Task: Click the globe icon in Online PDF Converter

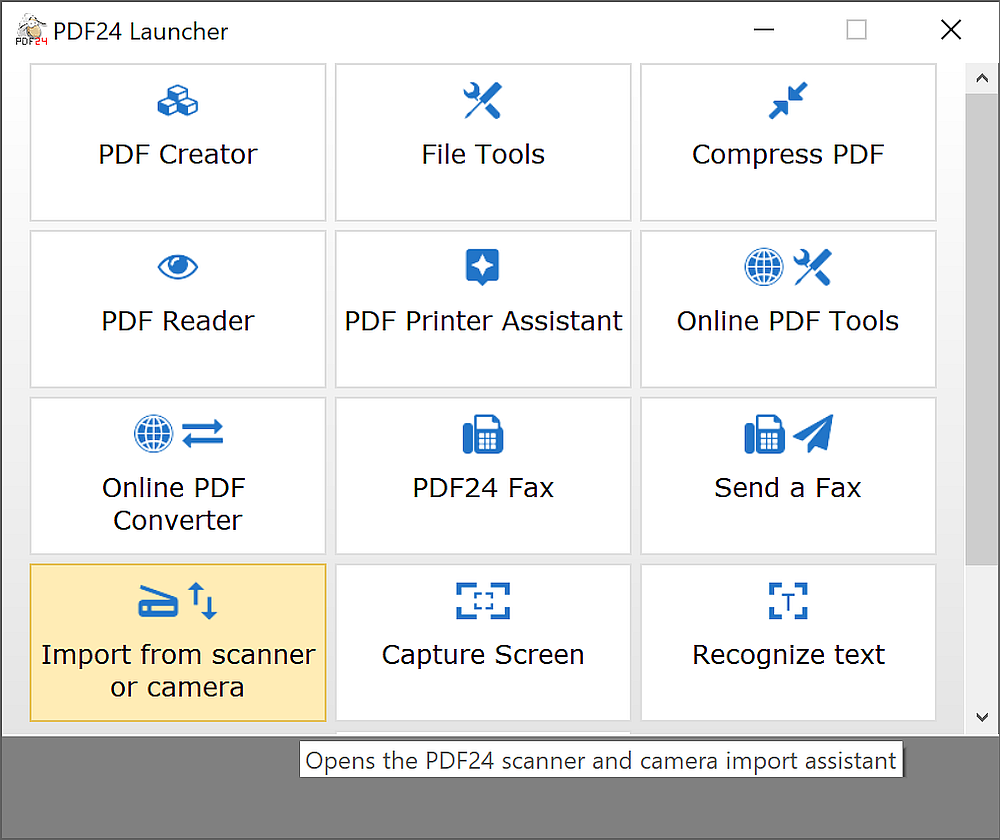Action: [x=154, y=434]
